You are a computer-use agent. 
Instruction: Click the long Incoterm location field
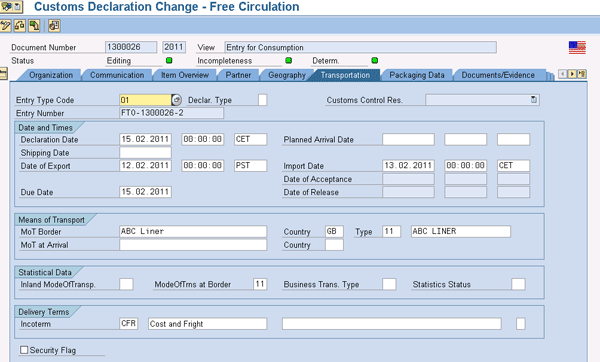coord(392,324)
